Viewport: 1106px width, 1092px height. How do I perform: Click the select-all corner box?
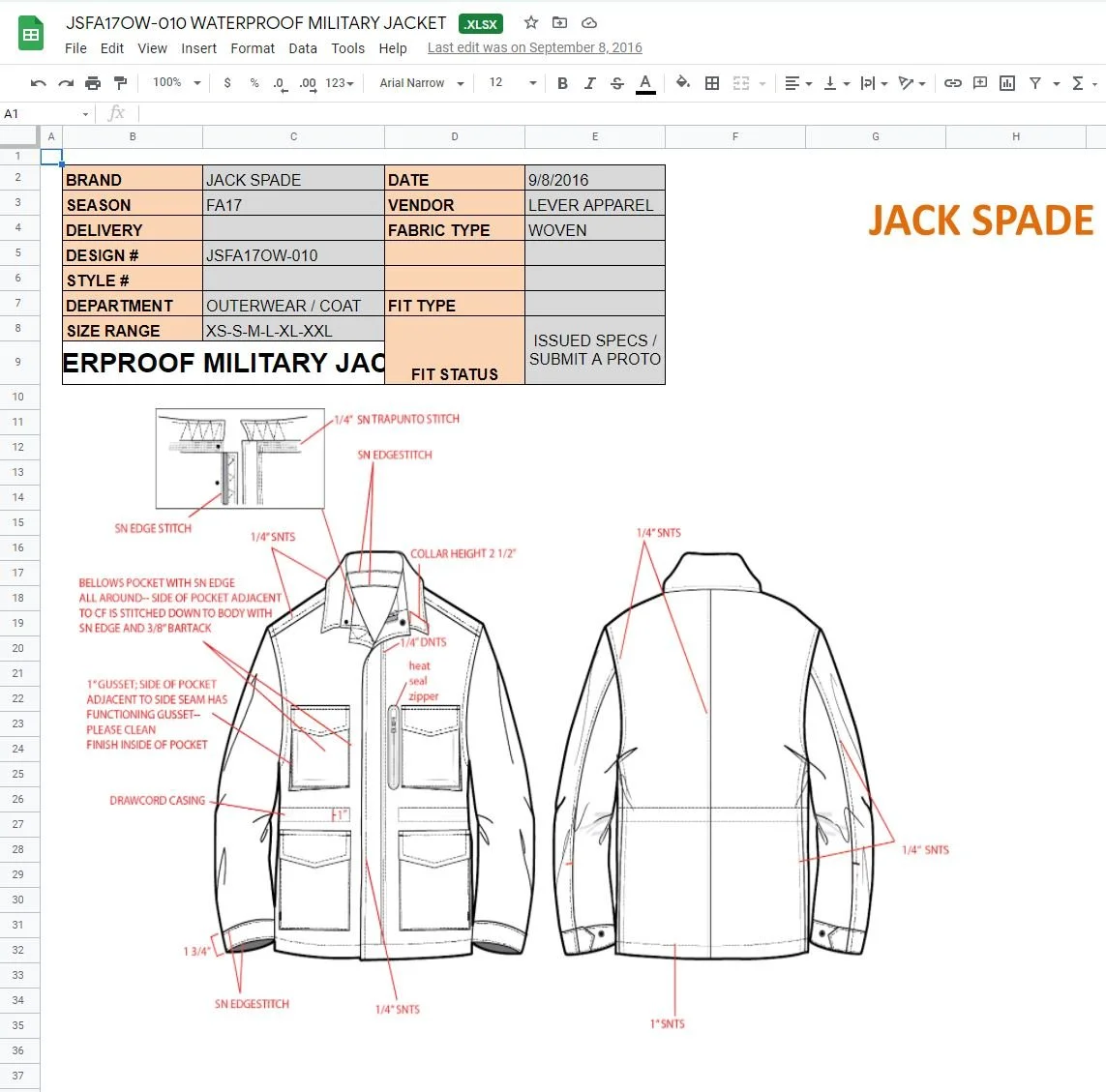19,136
